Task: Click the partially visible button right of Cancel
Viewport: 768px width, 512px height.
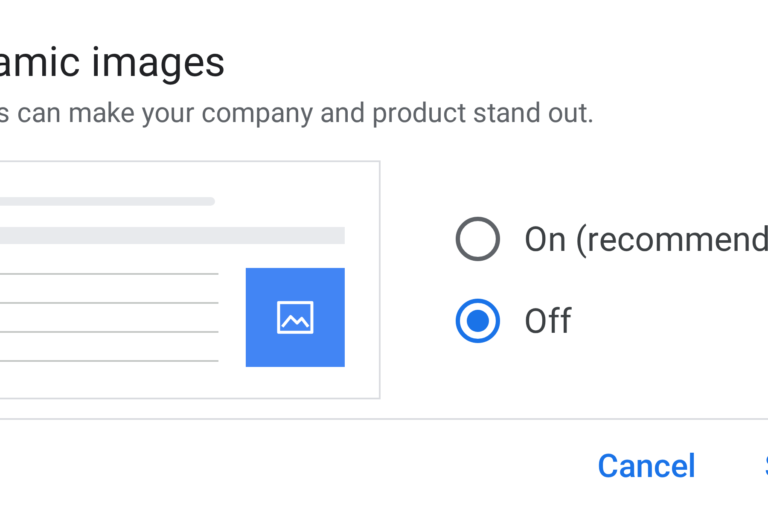Action: tap(766, 465)
